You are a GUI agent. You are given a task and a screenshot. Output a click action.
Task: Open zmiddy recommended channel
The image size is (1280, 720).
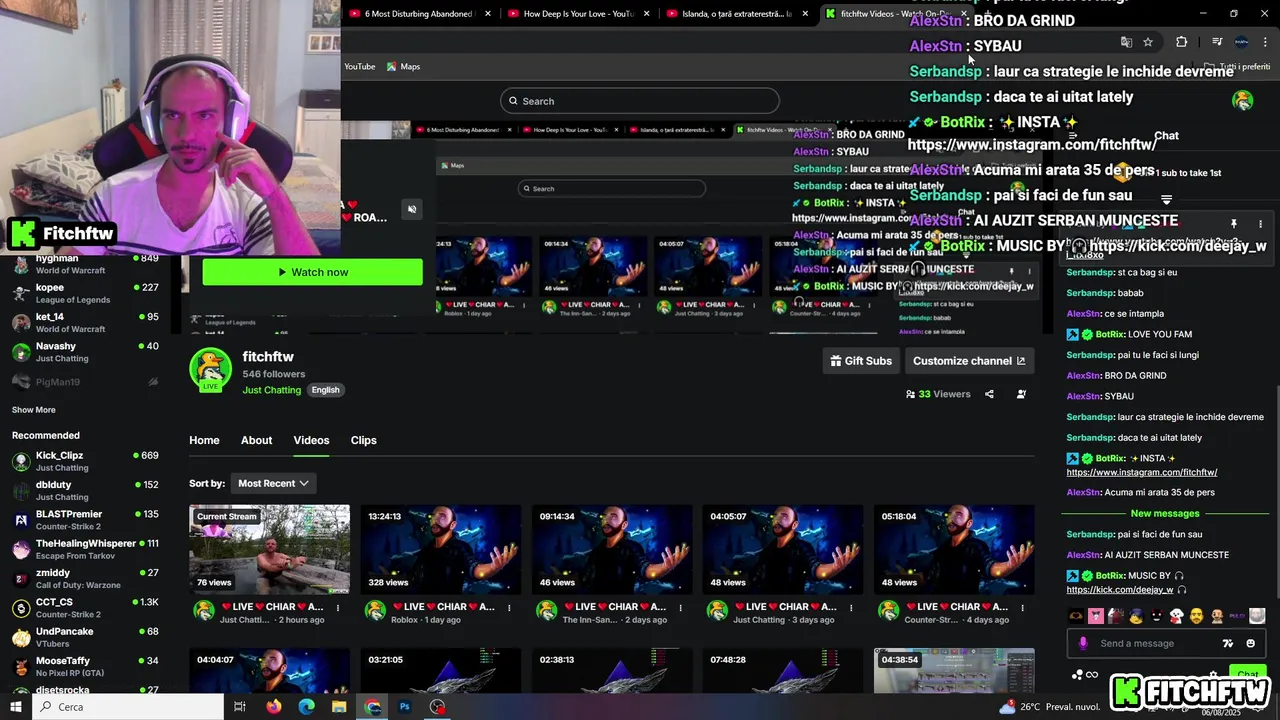pyautogui.click(x=85, y=578)
